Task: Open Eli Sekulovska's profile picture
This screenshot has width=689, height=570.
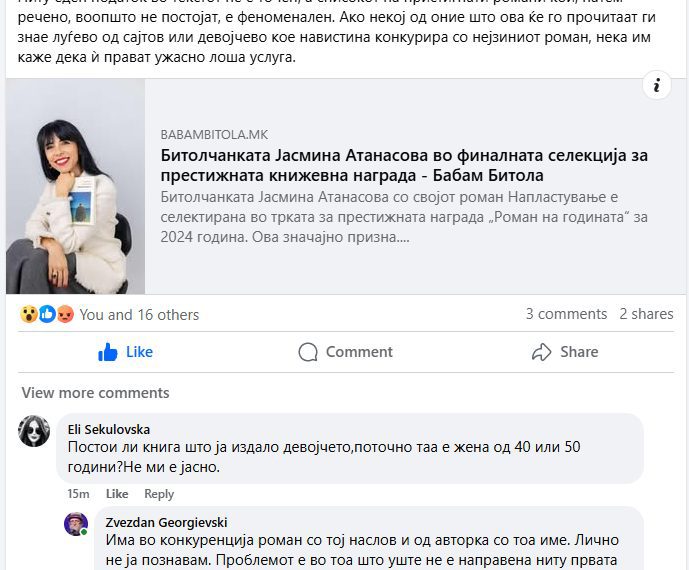Action: pos(34,431)
